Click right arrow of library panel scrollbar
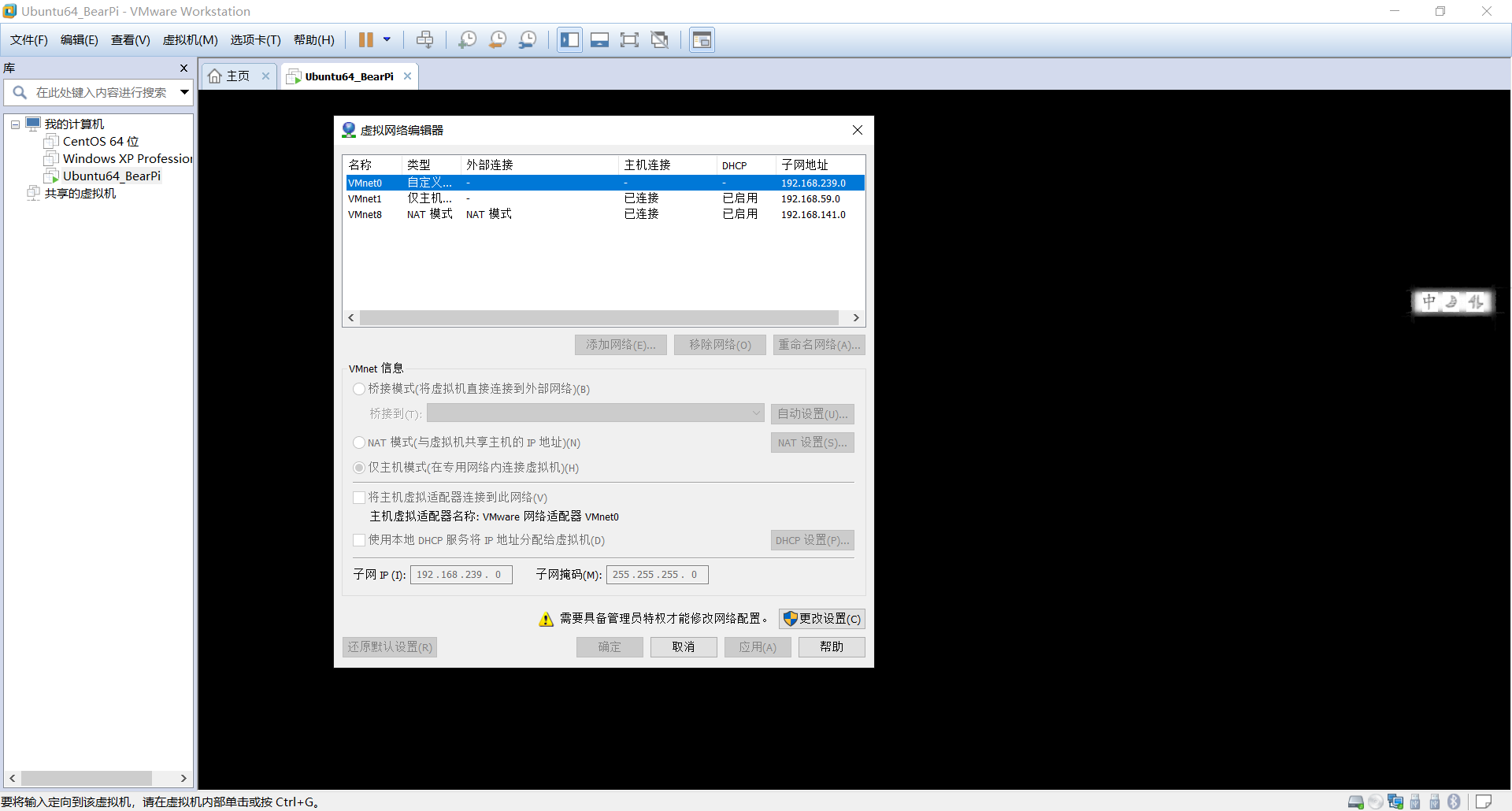 (183, 779)
